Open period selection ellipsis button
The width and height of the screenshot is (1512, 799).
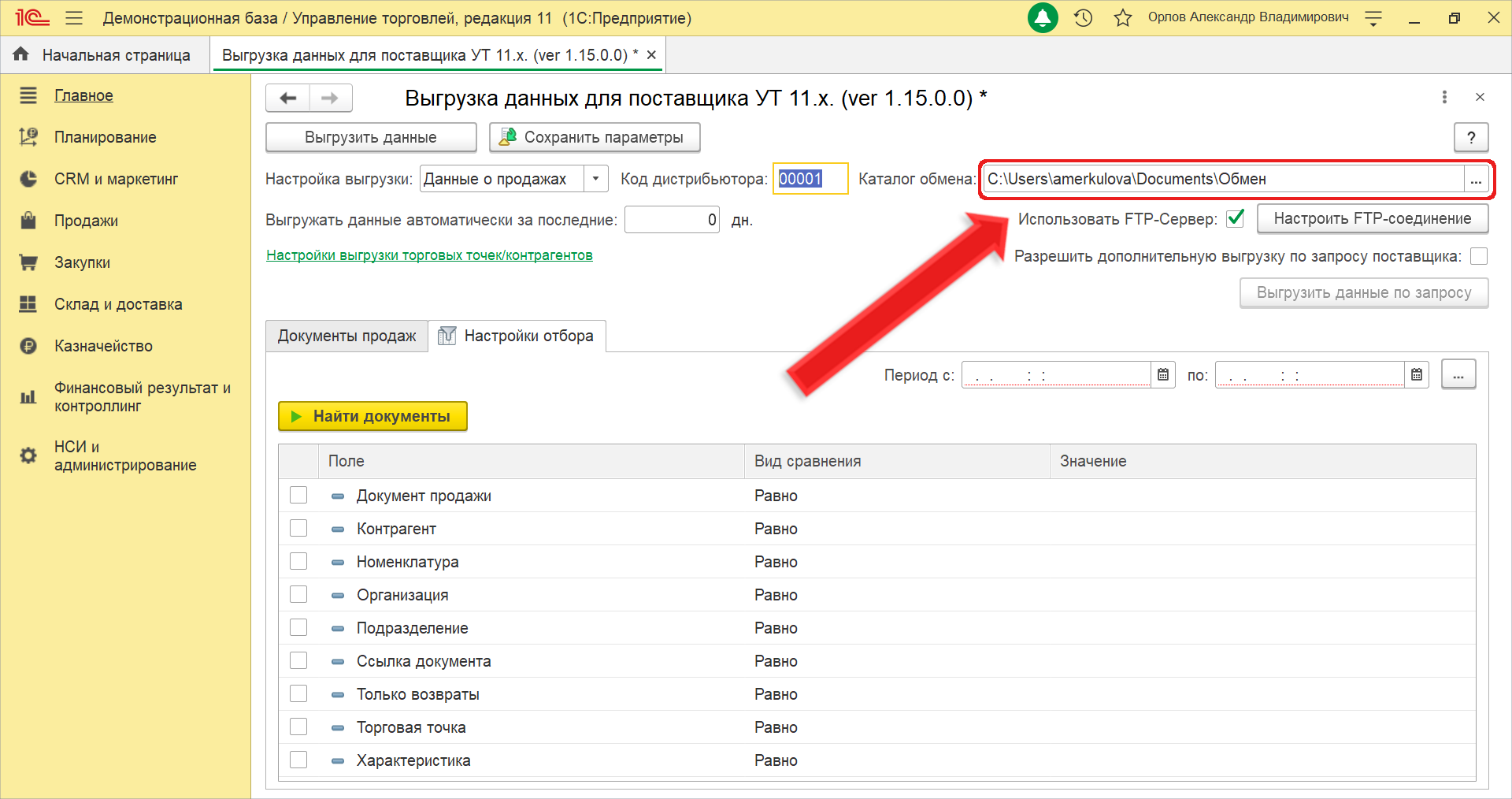tap(1458, 375)
